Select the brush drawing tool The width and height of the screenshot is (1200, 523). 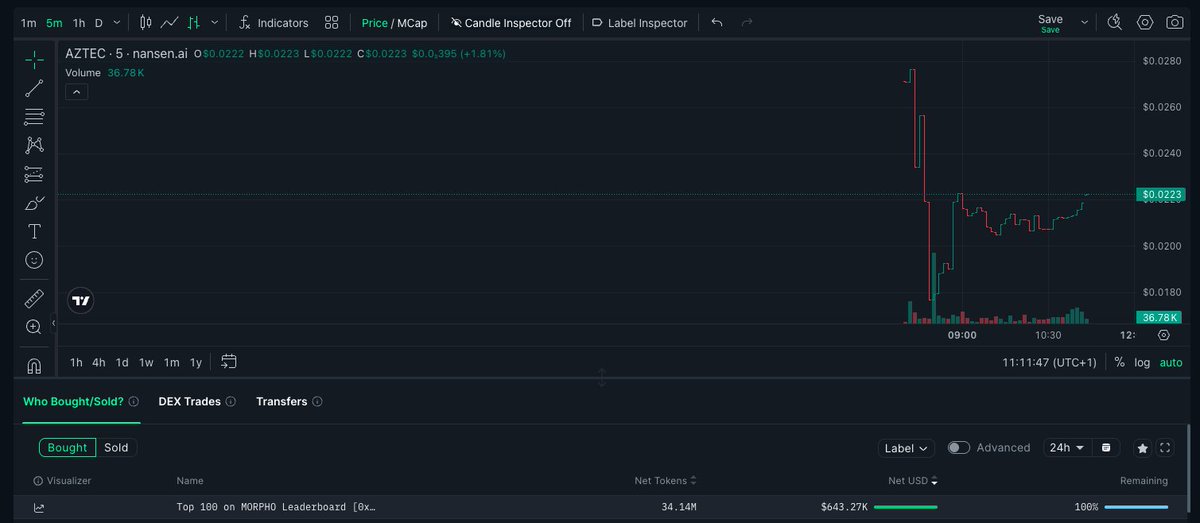click(34, 203)
